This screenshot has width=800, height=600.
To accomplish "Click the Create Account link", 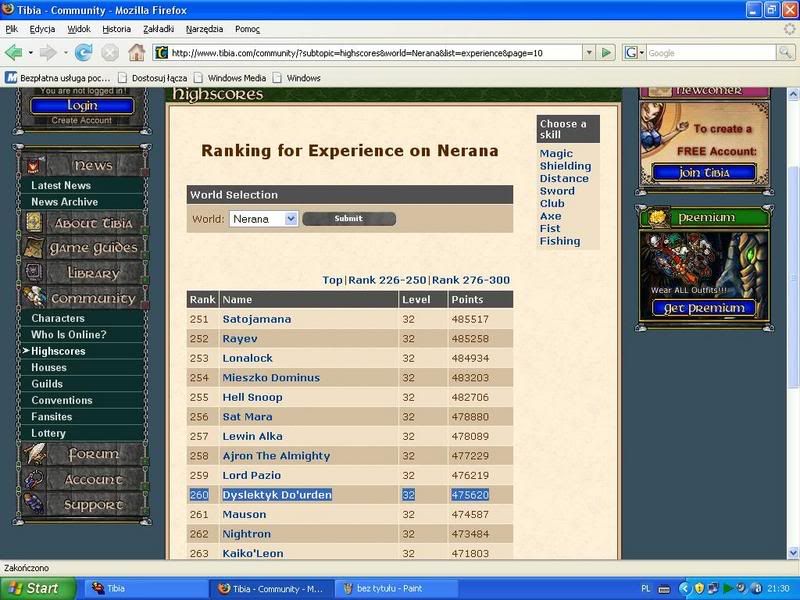I will pyautogui.click(x=82, y=120).
